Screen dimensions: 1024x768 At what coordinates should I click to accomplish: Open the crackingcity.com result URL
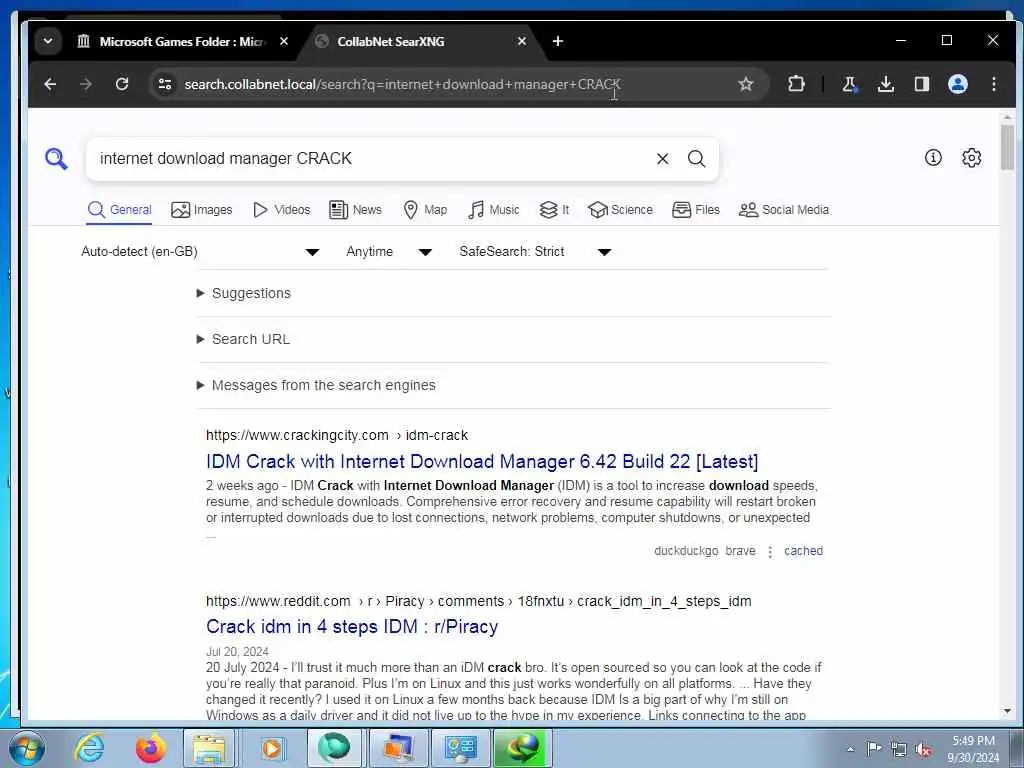[337, 435]
